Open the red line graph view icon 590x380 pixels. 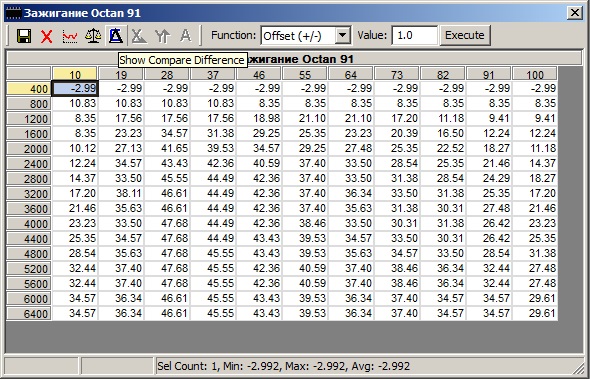point(70,36)
